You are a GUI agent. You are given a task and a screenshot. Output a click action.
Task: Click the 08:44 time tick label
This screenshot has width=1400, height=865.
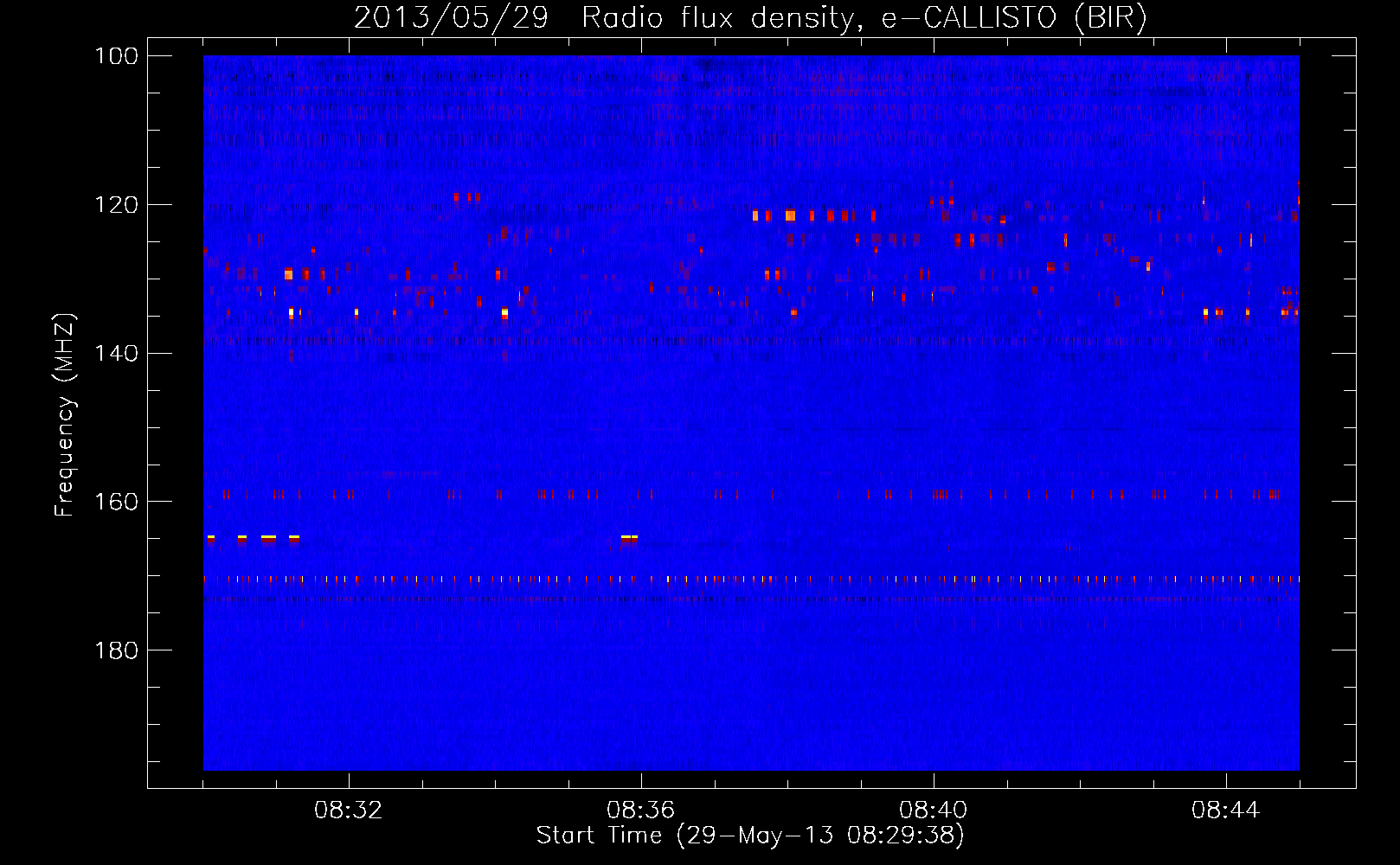click(1226, 811)
